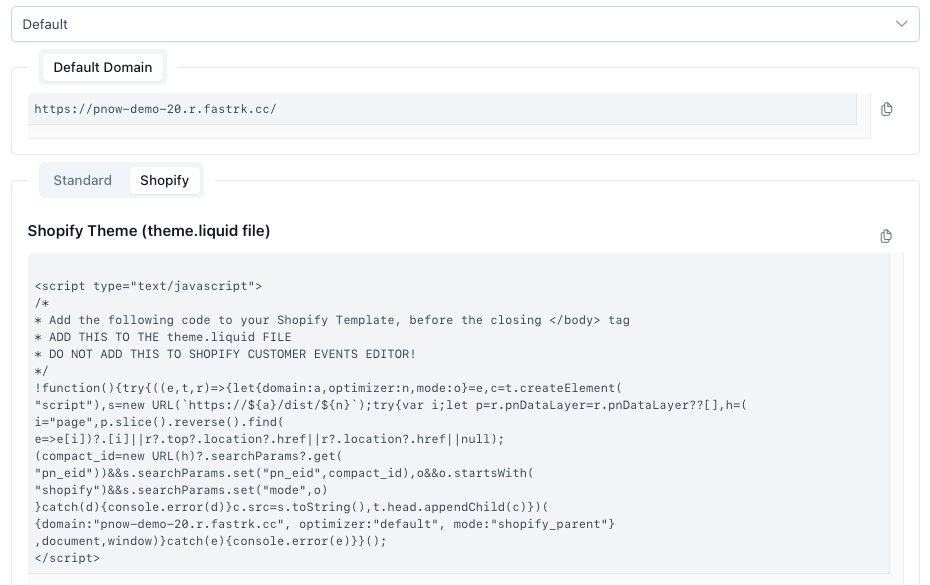
Task: Click the 'ADD THIS TO THE theme.liquid FILE' comment
Action: pos(163,337)
